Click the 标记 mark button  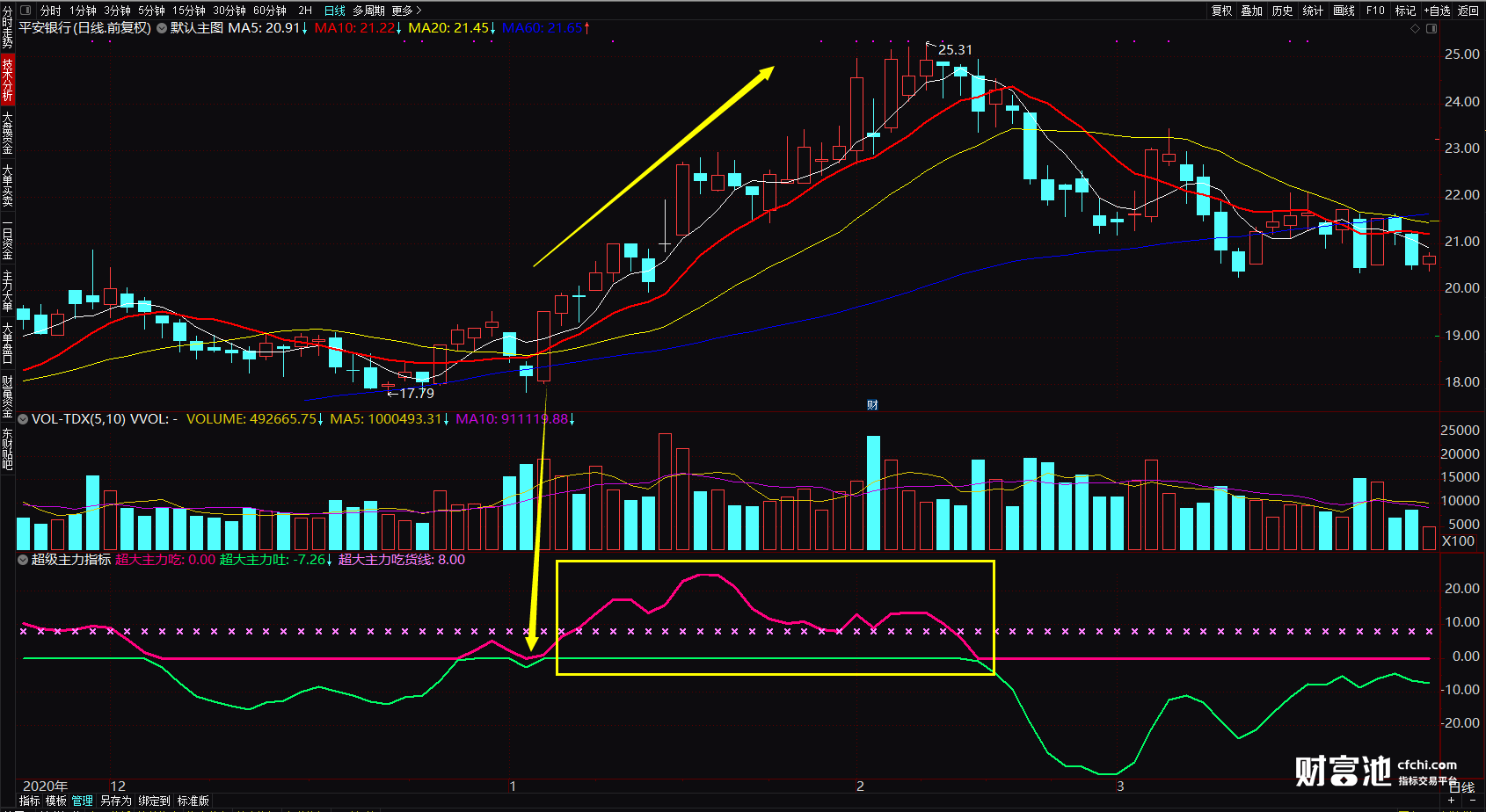click(x=1405, y=11)
